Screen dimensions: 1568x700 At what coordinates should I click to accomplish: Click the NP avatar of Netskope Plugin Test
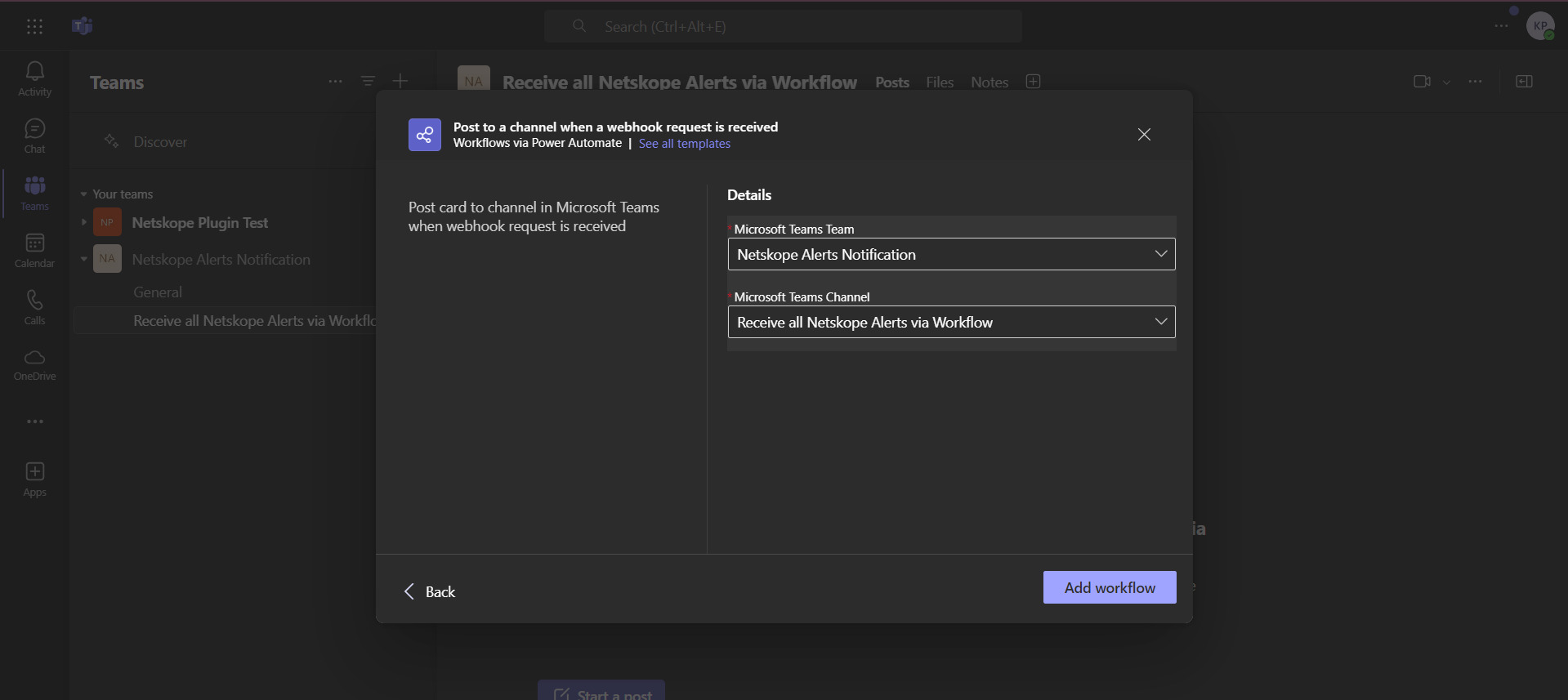[x=107, y=222]
